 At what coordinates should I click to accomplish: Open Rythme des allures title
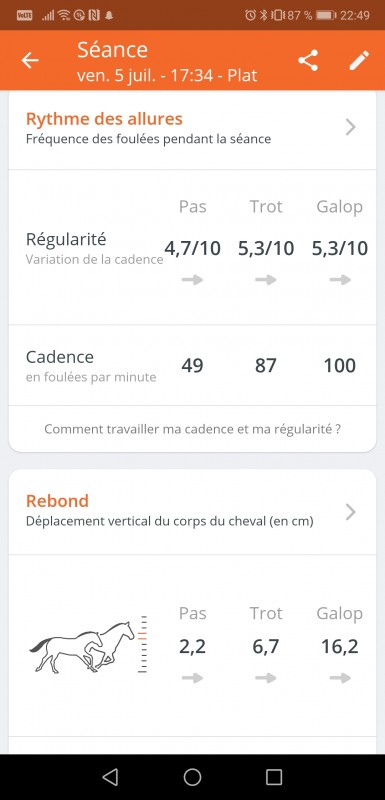[x=104, y=119]
